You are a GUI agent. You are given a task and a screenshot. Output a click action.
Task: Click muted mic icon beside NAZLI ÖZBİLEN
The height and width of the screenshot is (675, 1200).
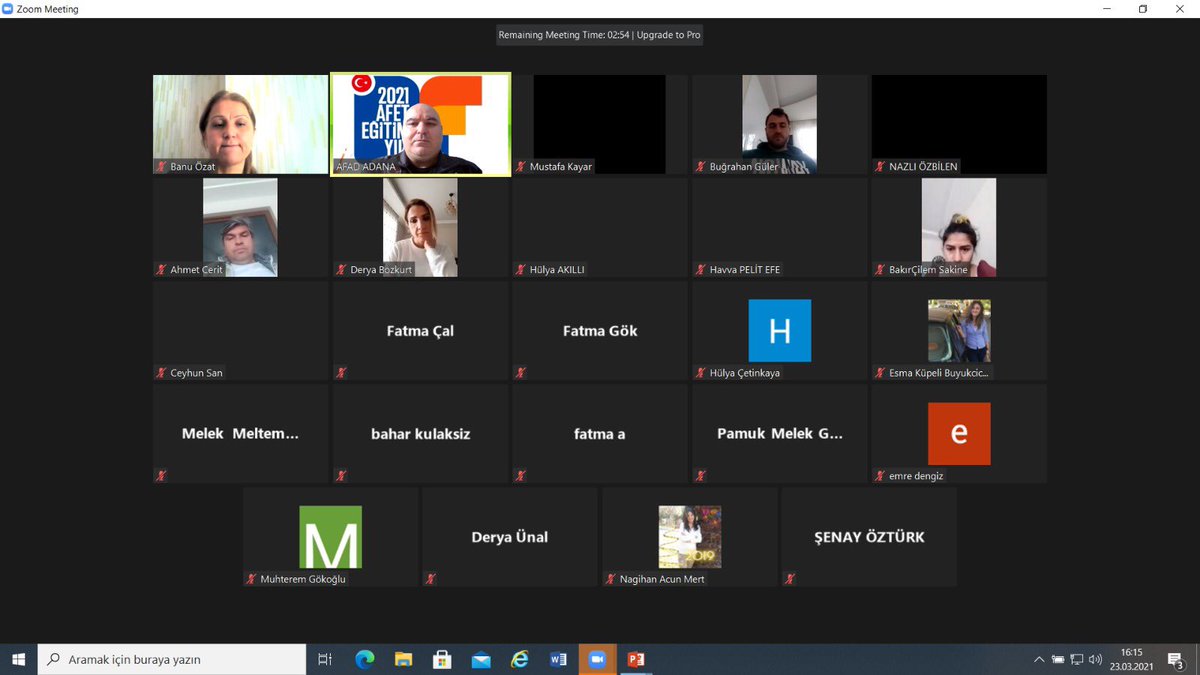(880, 167)
